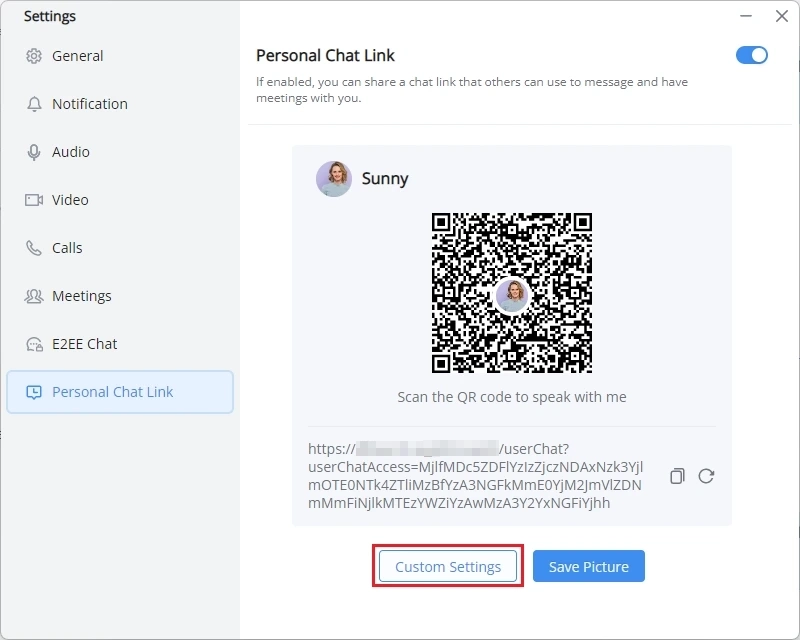Screen dimensions: 800x640
Task: Click the userChat URL text
Action: [476, 476]
